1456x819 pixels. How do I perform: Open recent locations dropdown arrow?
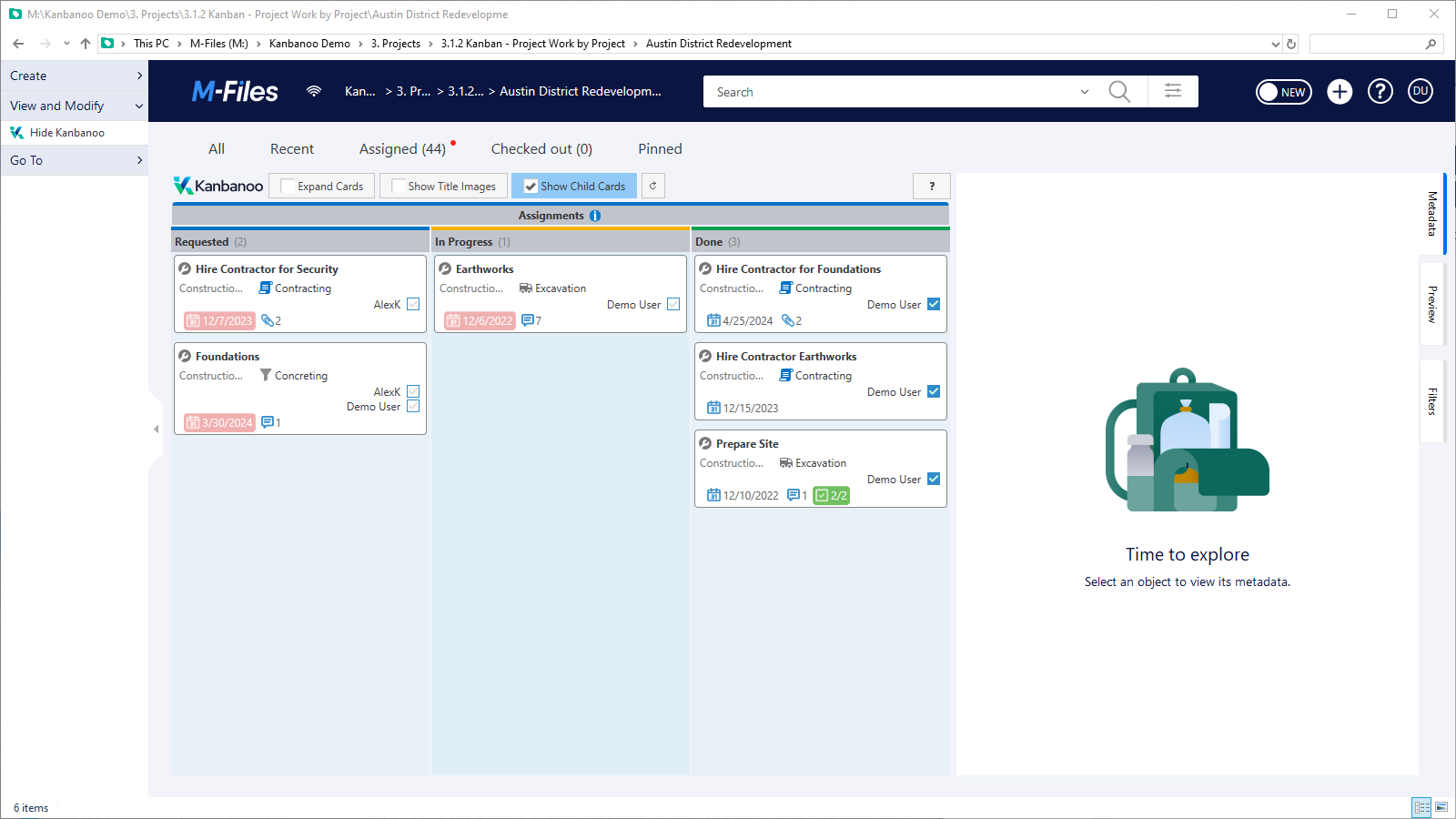[66, 44]
